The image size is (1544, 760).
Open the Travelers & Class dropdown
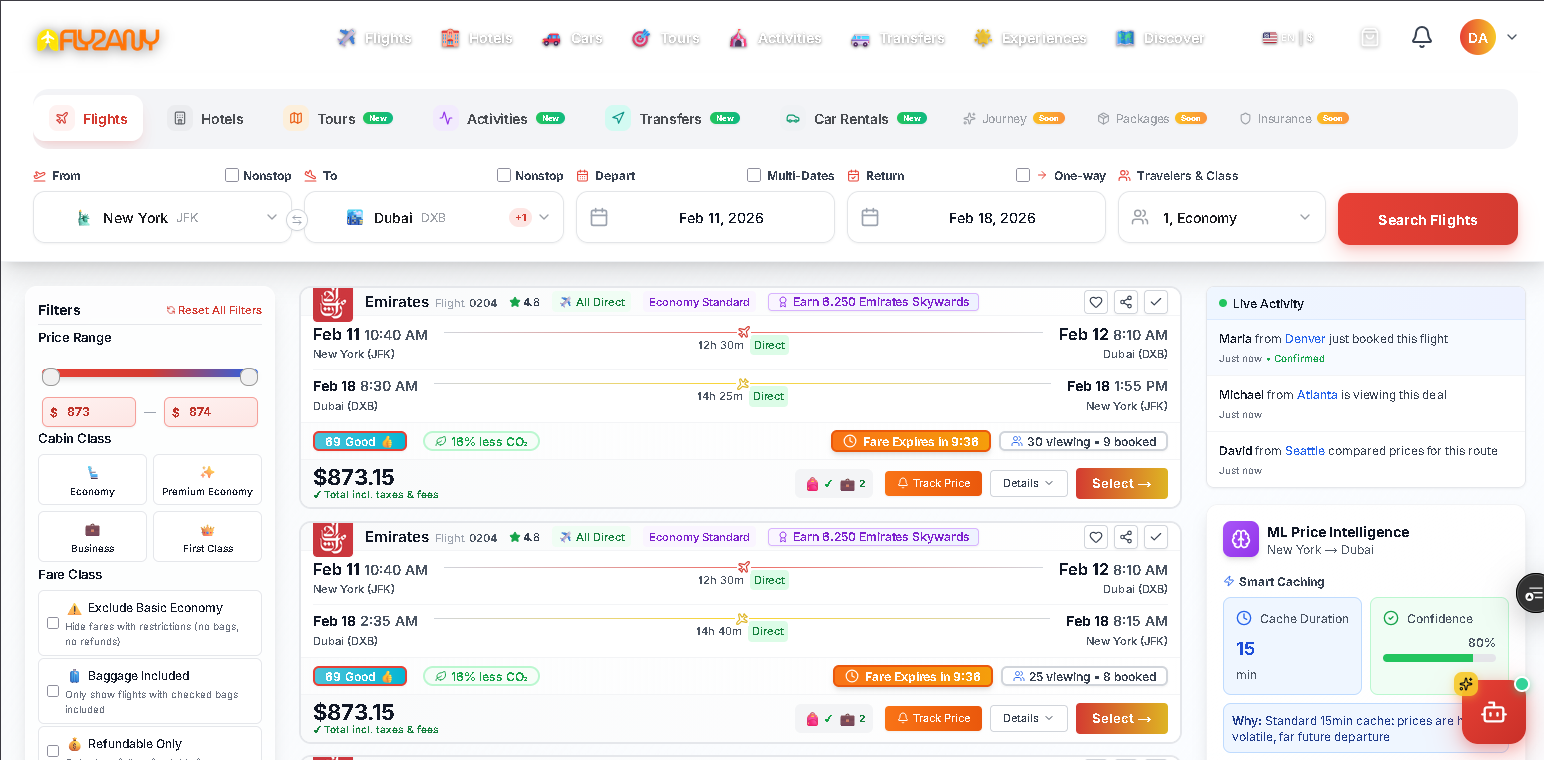[x=1221, y=217]
